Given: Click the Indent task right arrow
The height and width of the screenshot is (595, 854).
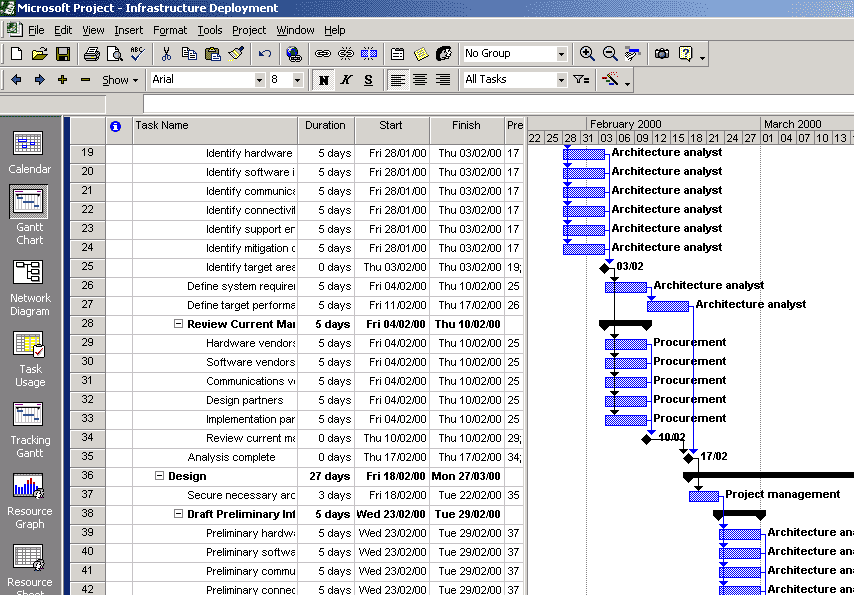Looking at the screenshot, I should (39, 80).
